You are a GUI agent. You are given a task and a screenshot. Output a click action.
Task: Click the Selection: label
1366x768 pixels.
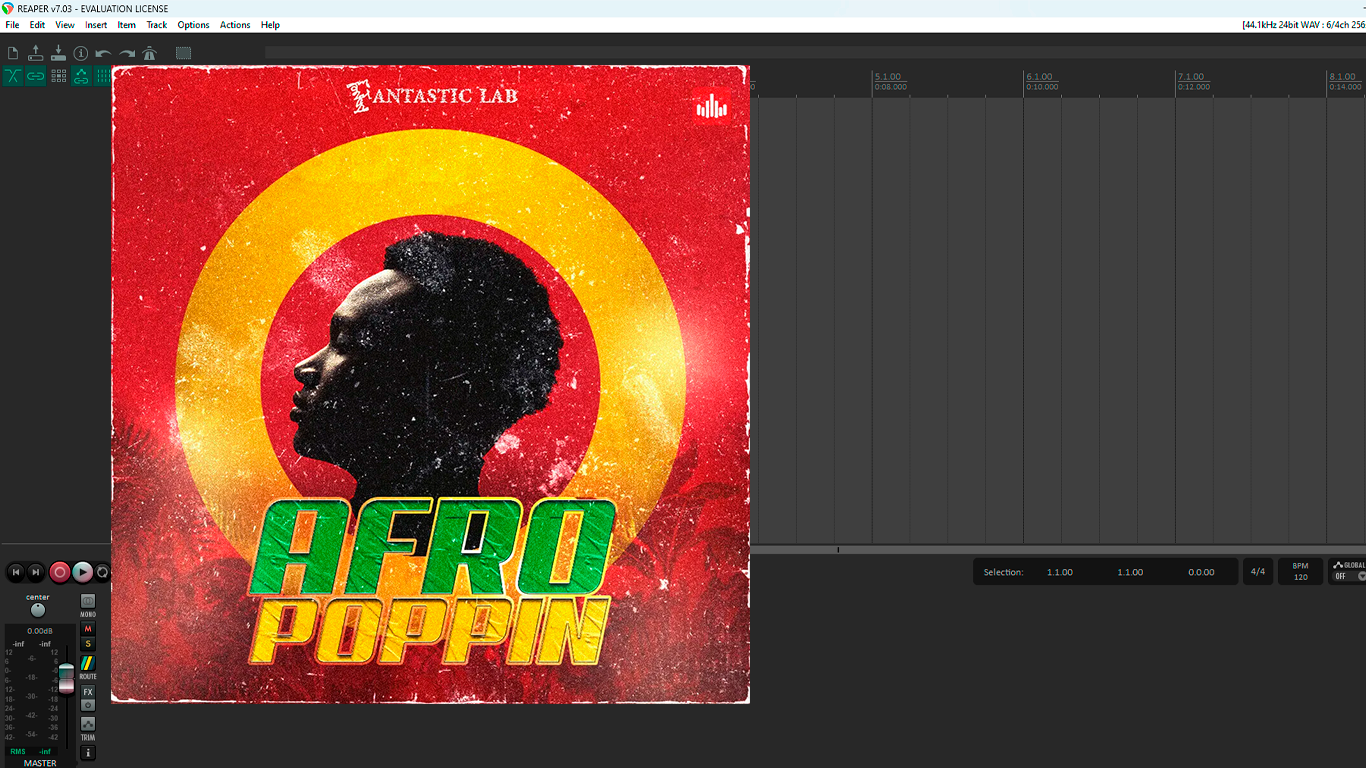click(1003, 572)
